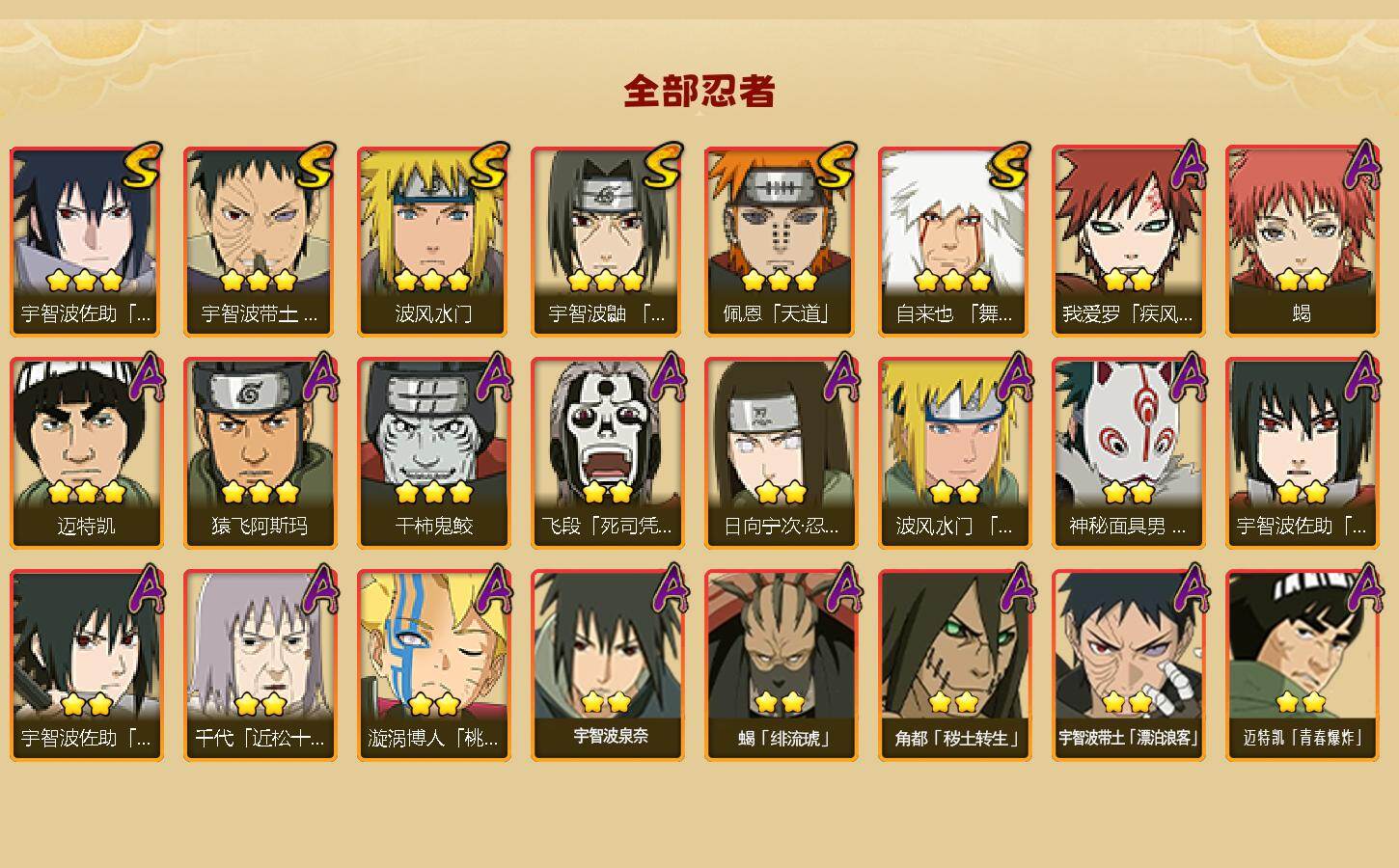Choose the 蝎 red-haired ninja card
The height and width of the screenshot is (868, 1399).
click(x=1302, y=241)
